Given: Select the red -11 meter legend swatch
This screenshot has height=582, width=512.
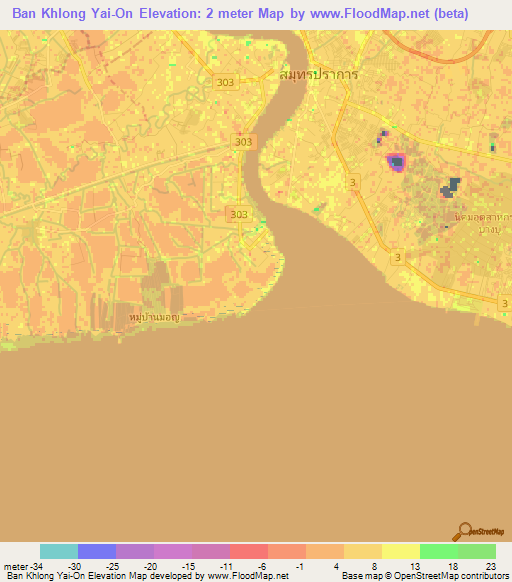Looking at the screenshot, I should tap(249, 551).
